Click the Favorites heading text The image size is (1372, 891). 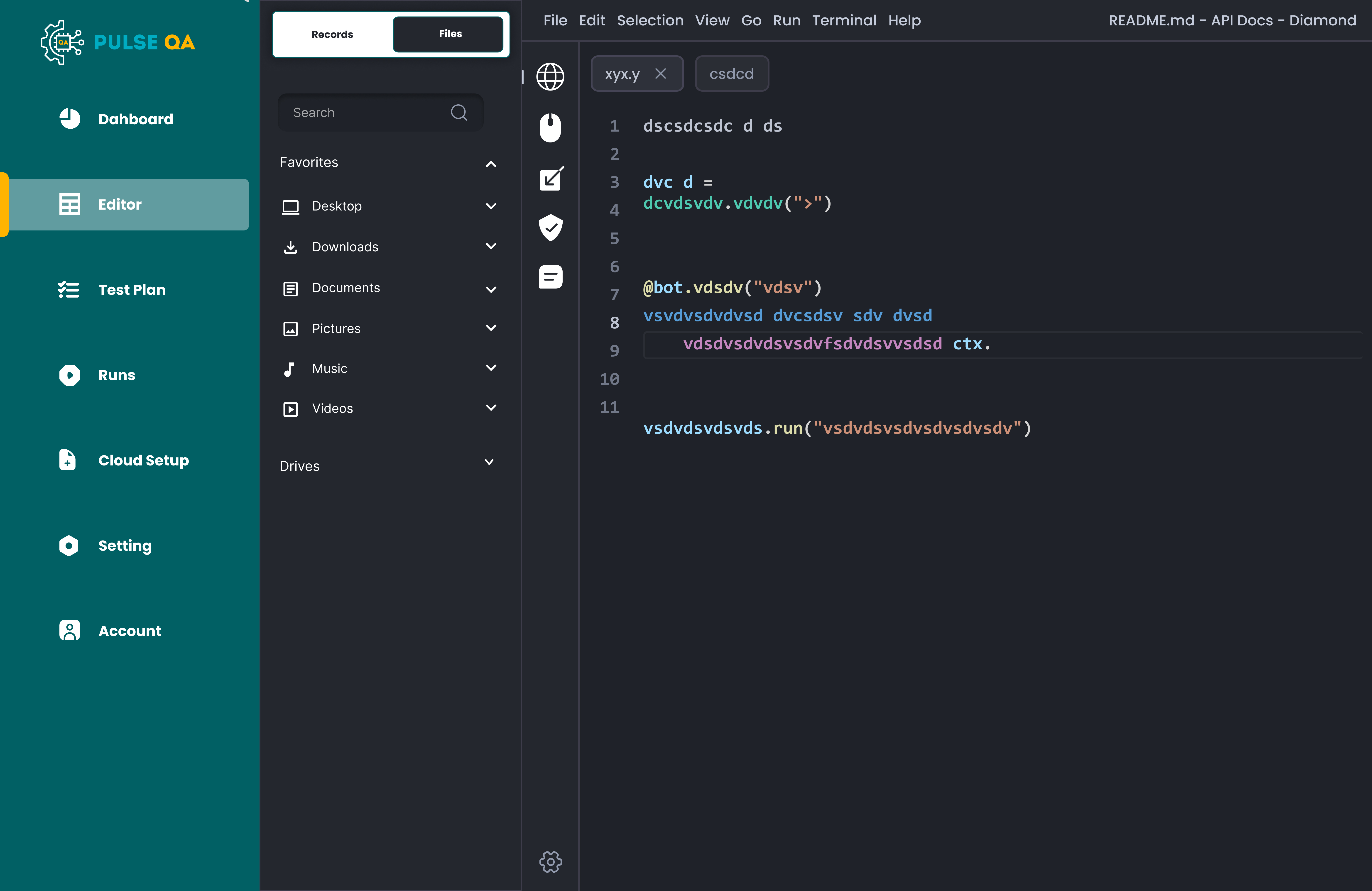309,162
